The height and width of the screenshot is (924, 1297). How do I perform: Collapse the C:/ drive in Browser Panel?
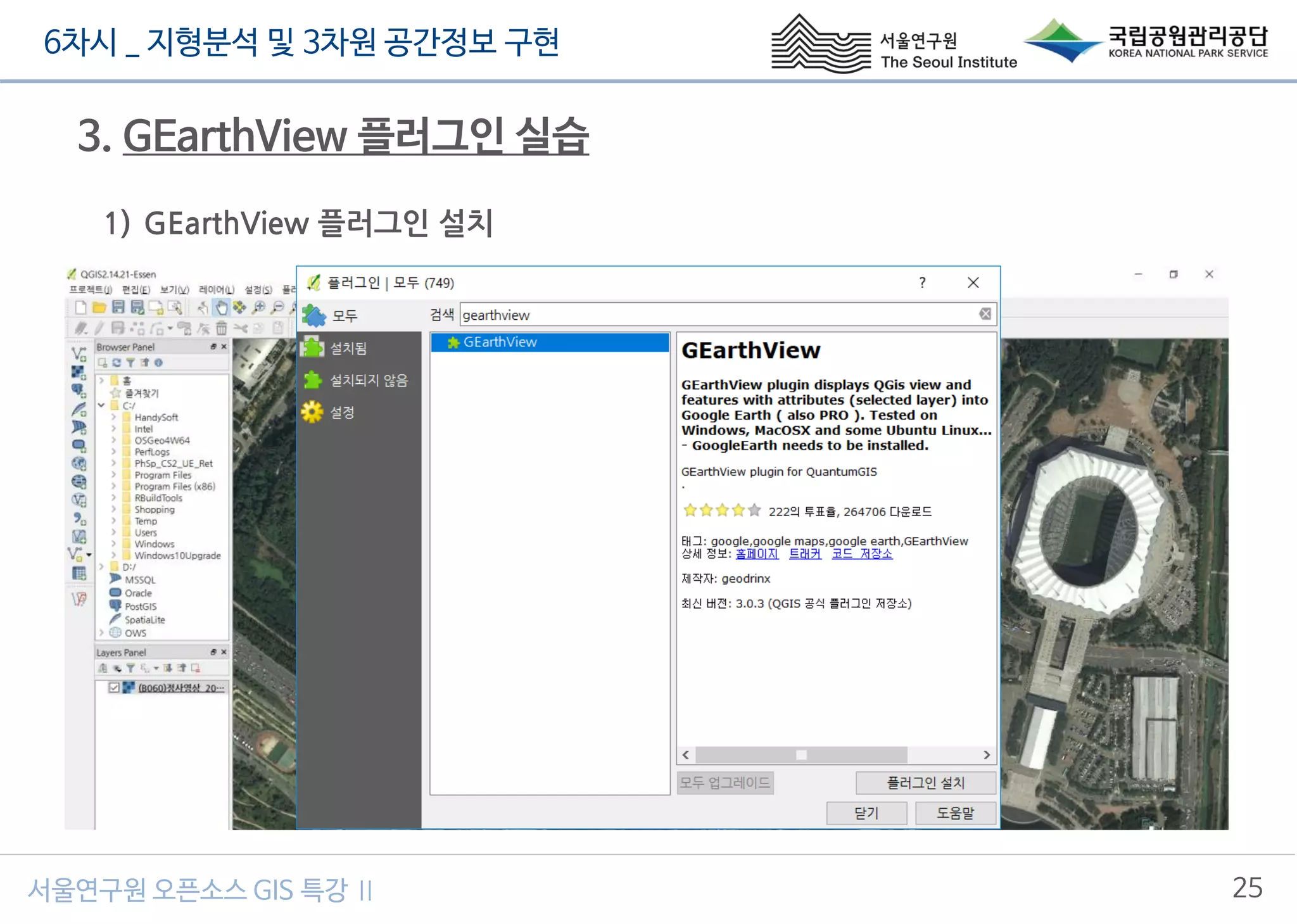click(101, 405)
